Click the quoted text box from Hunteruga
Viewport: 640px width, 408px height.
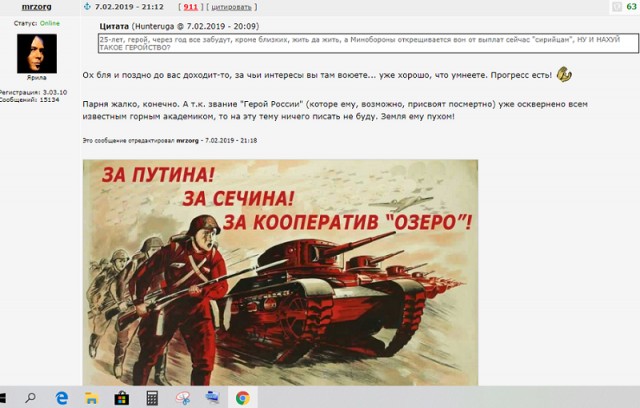tap(368, 44)
